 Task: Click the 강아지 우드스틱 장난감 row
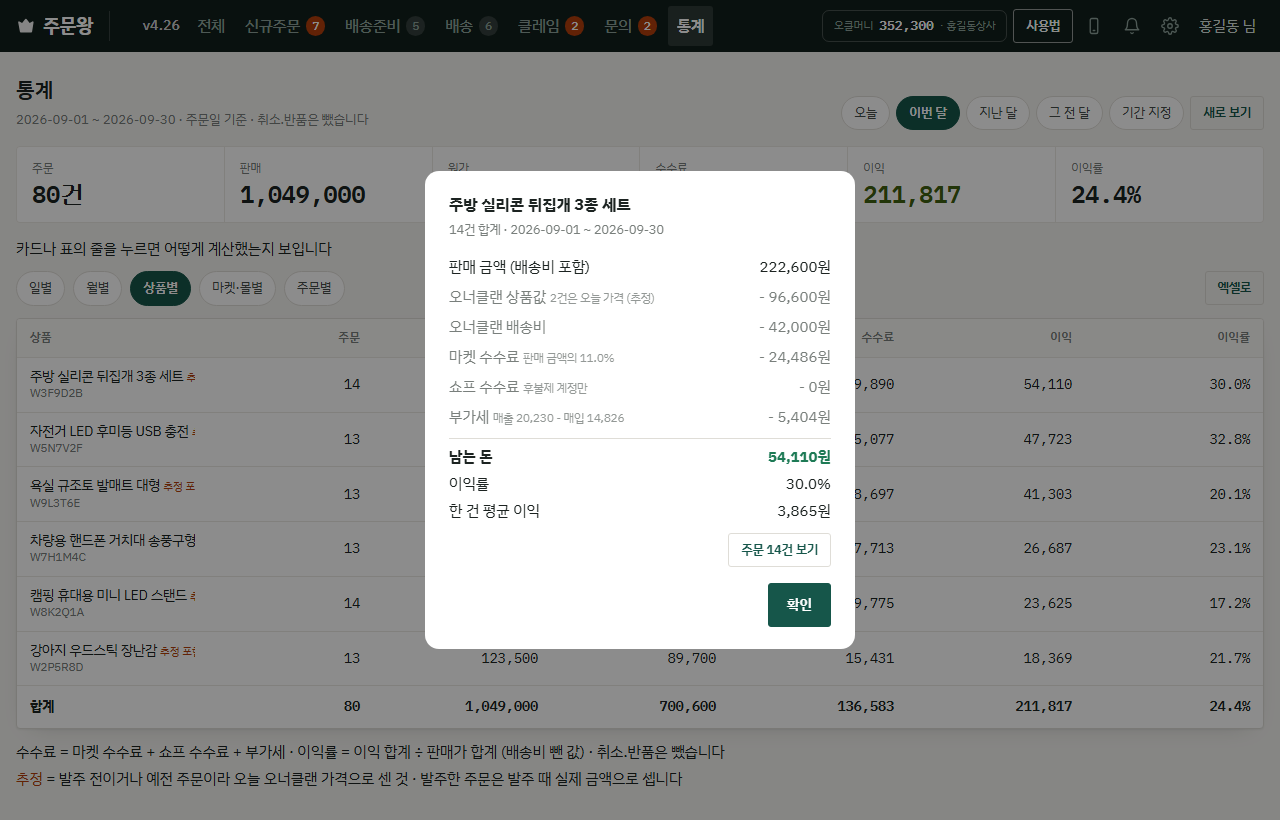[640, 658]
